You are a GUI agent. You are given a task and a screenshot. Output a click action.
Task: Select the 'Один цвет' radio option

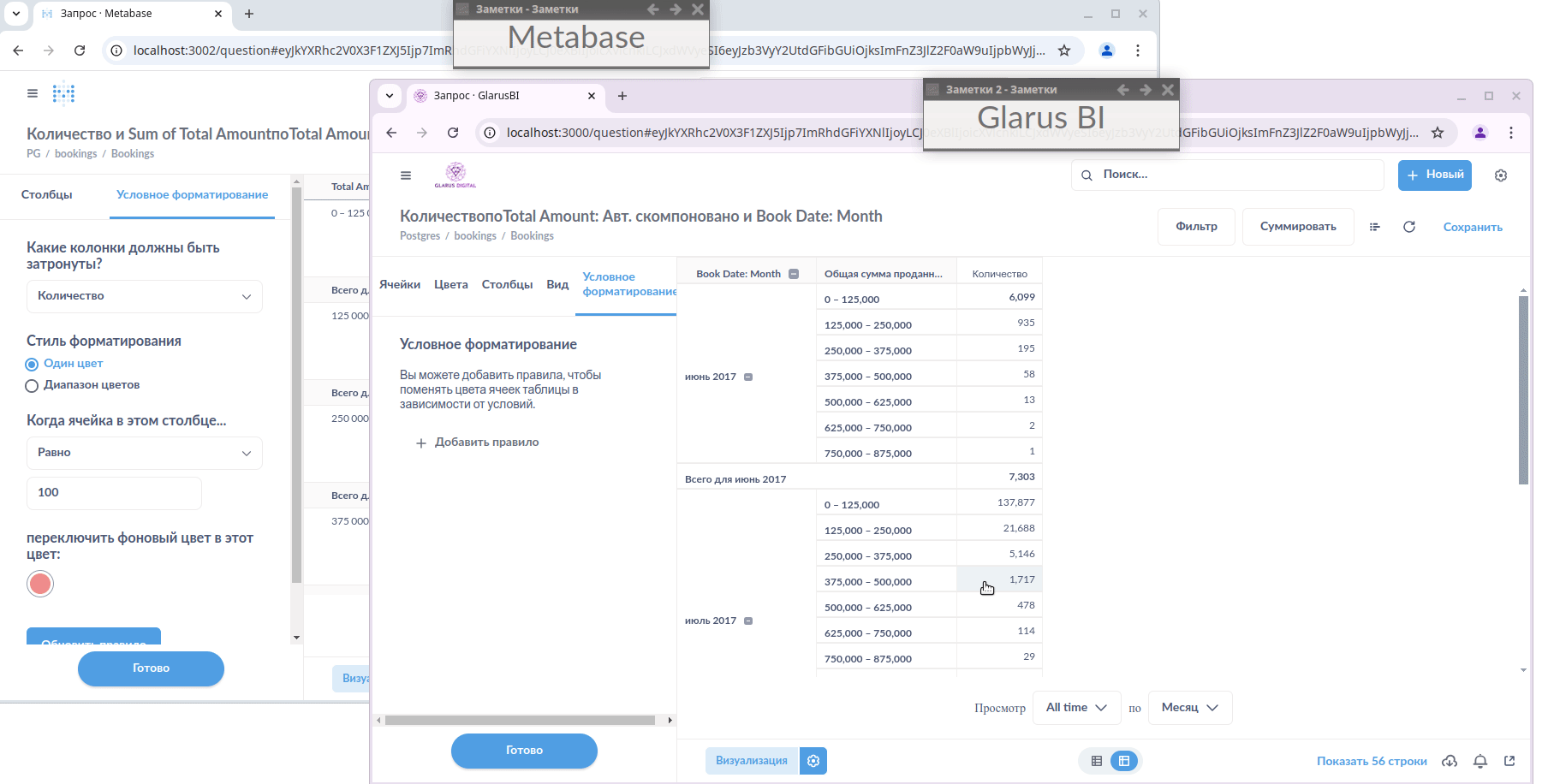point(33,365)
